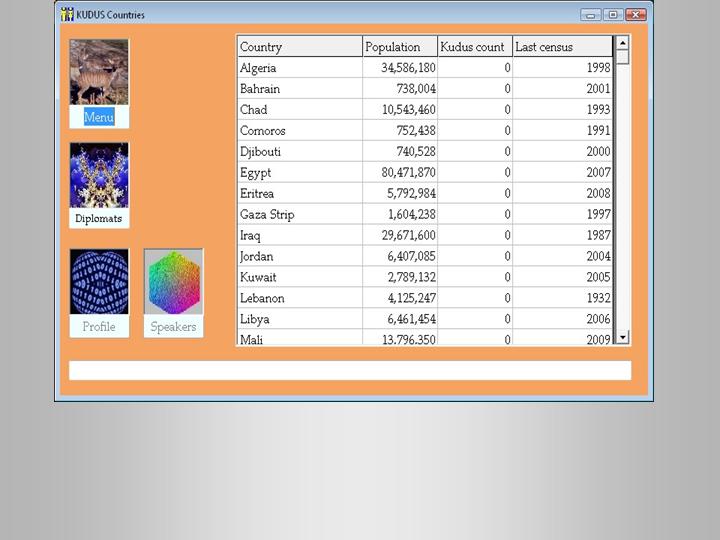The image size is (720, 540).
Task: Open the Diplomats fractal icon
Action: (99, 175)
